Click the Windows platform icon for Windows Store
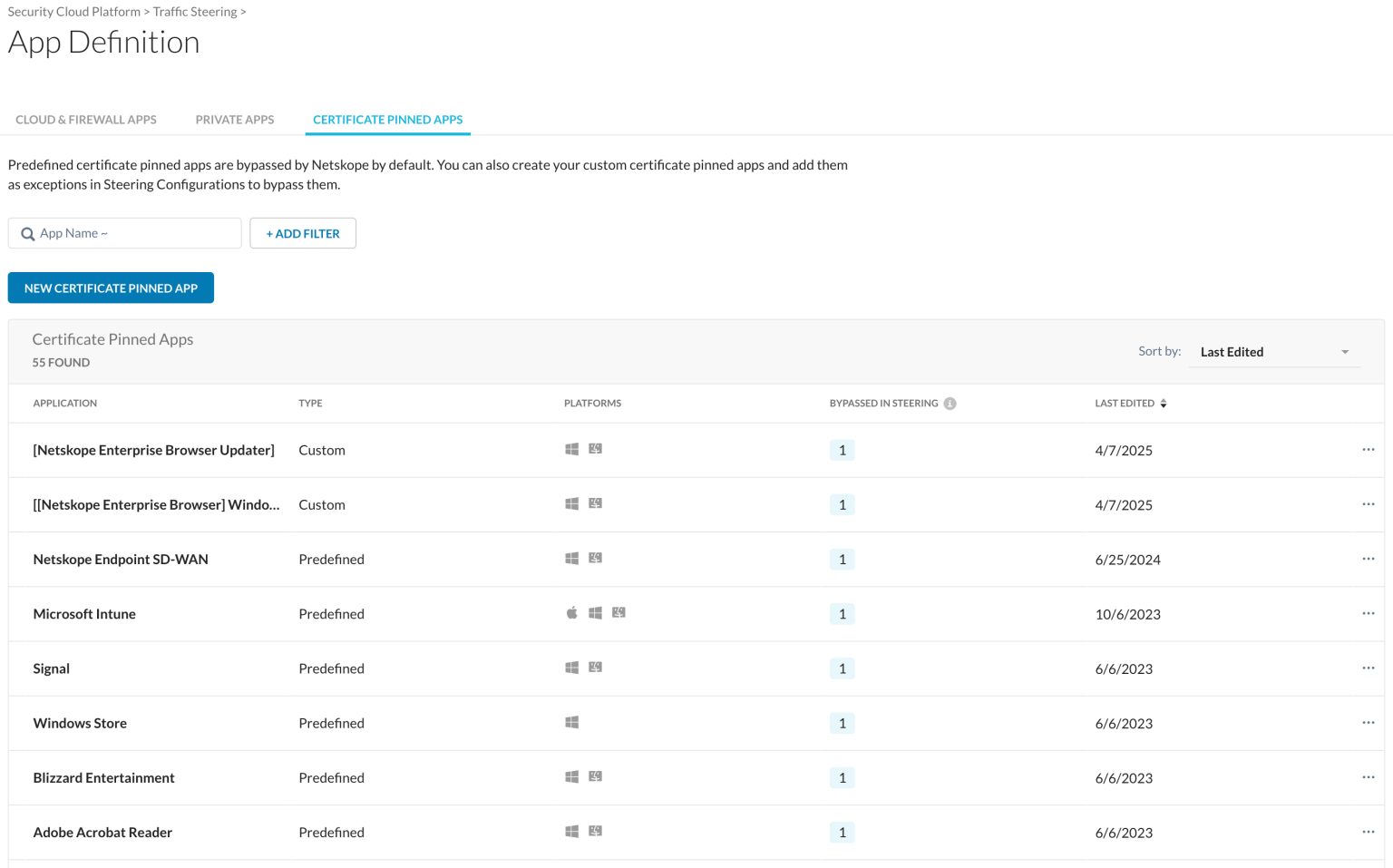This screenshot has height=868, width=1393. tap(571, 722)
